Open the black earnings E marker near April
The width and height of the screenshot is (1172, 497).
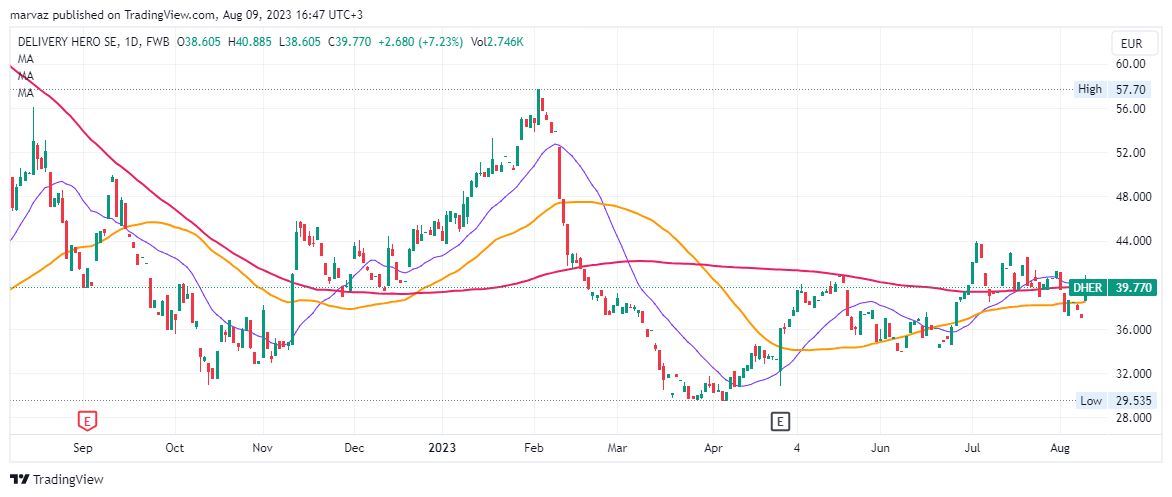pyautogui.click(x=780, y=422)
